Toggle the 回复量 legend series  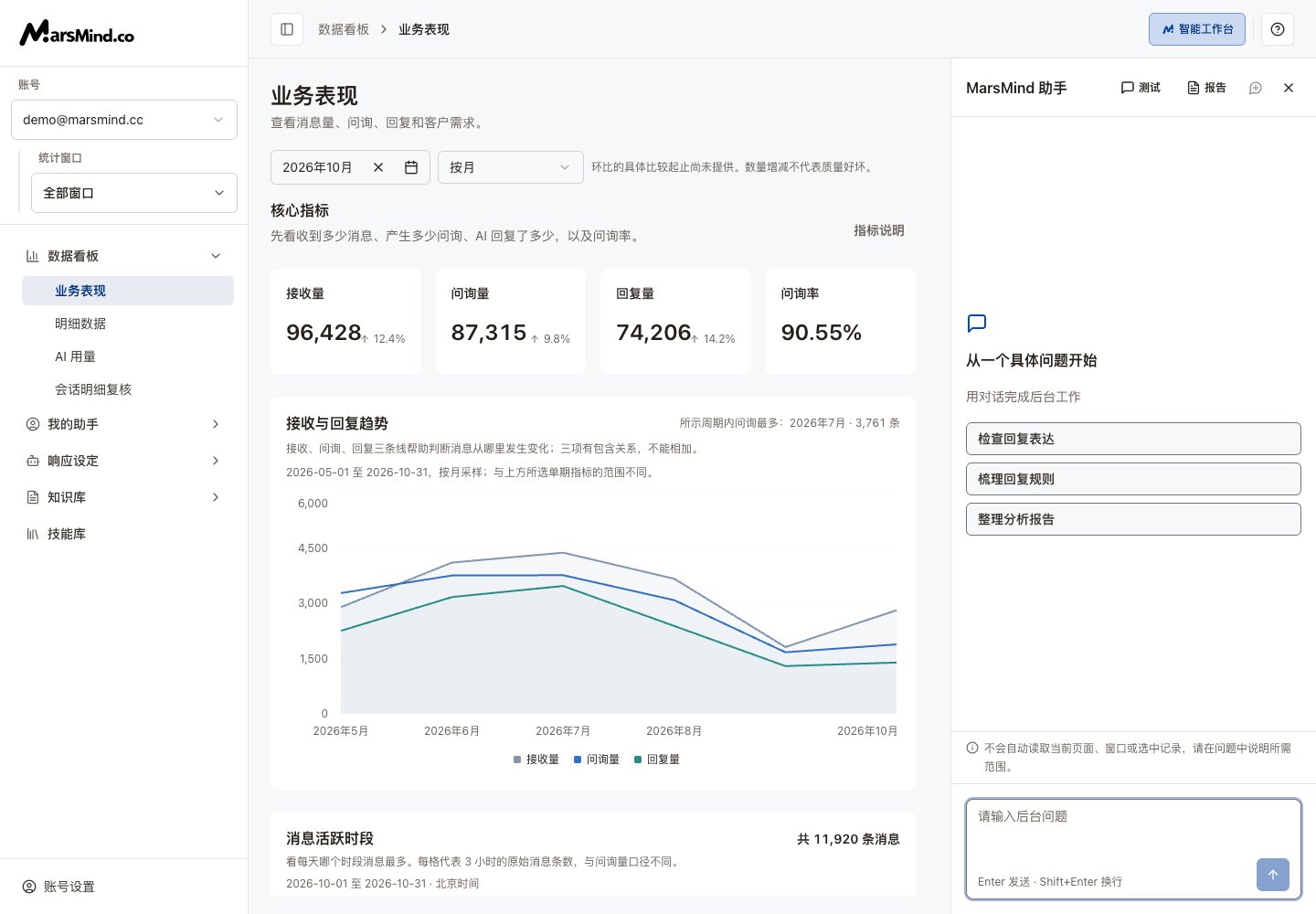pos(657,760)
